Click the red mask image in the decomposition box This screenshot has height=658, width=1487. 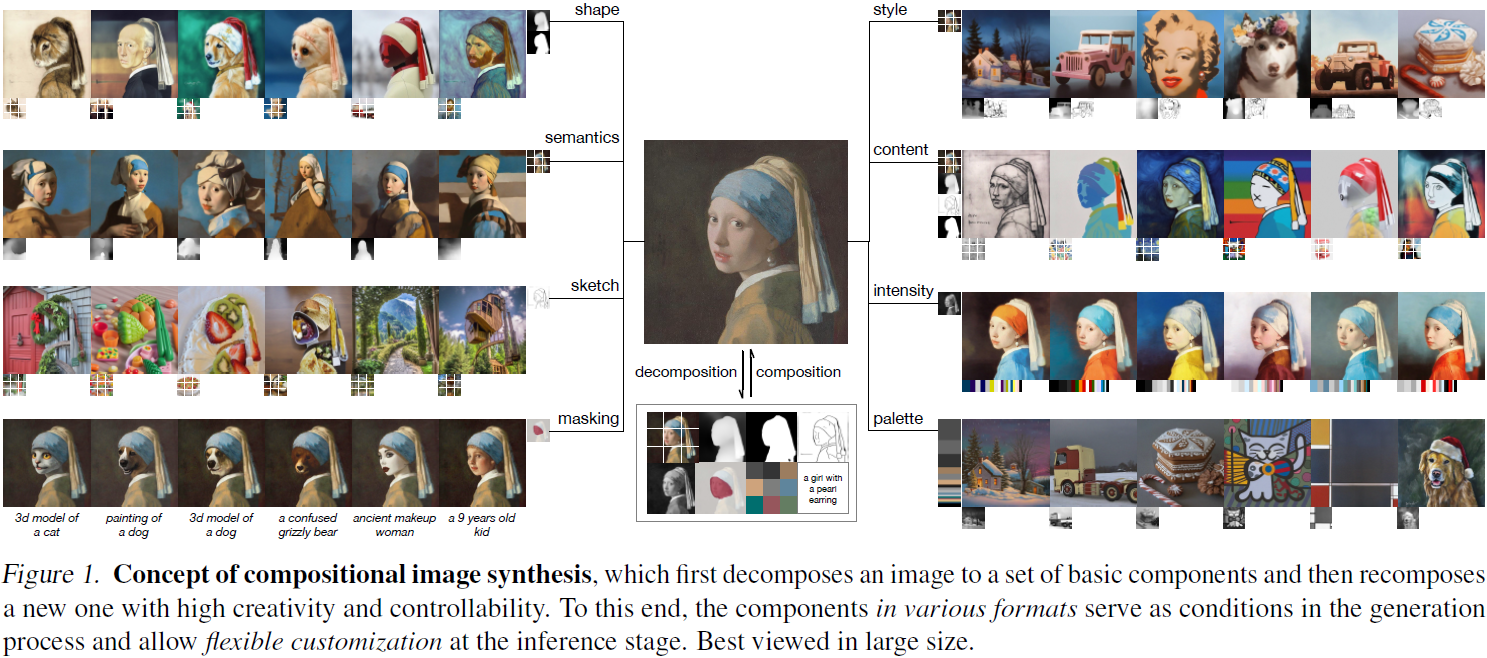[x=721, y=487]
